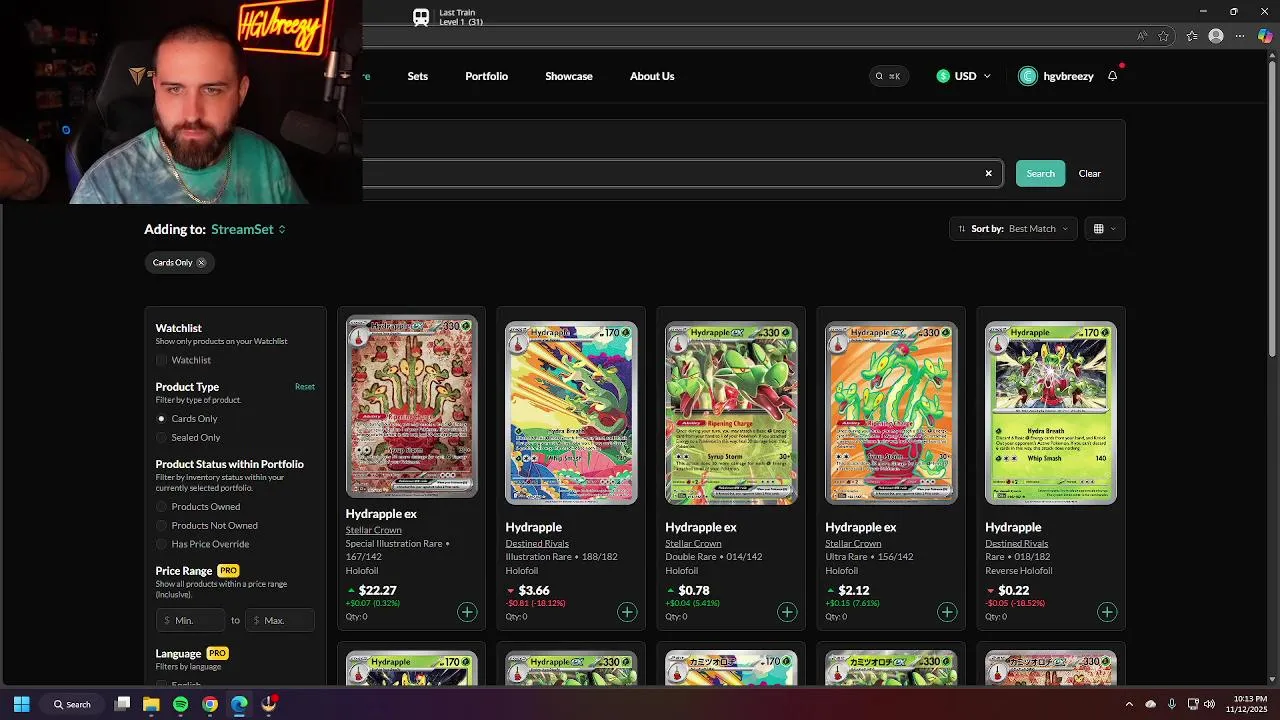1280x720 pixels.
Task: Open notifications bell icon
Action: click(1112, 76)
